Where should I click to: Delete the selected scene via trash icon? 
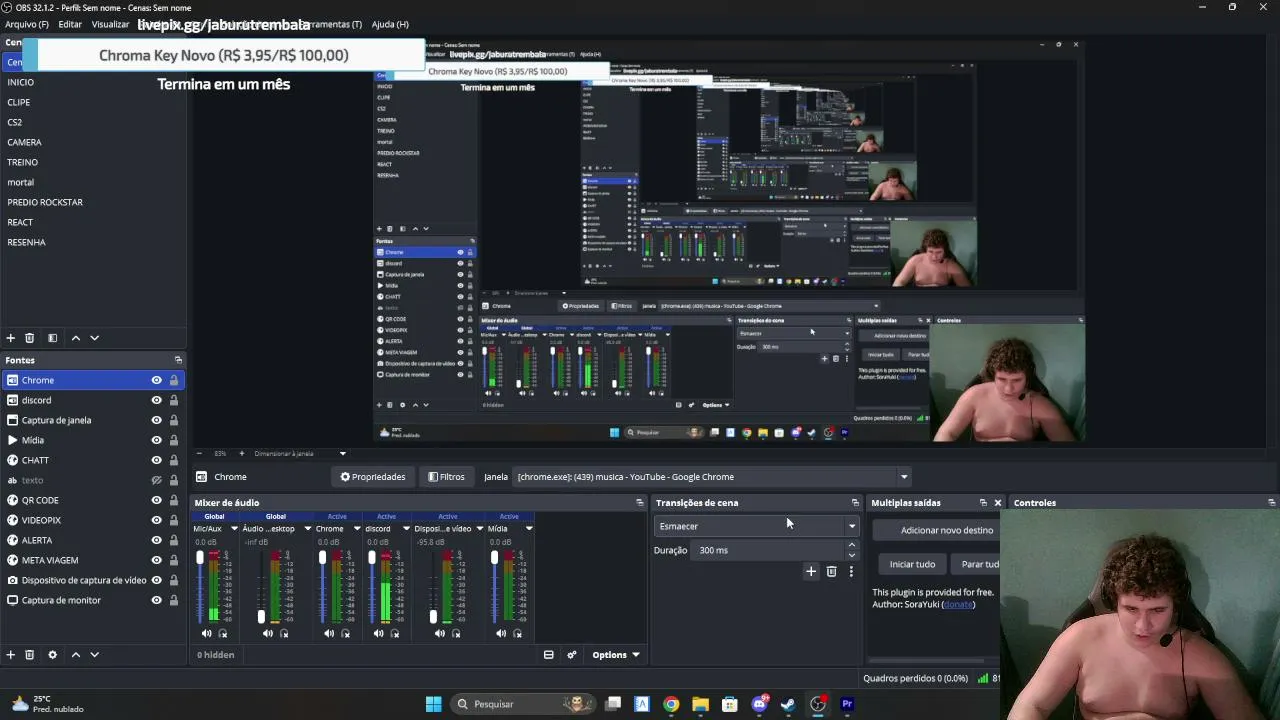30,338
